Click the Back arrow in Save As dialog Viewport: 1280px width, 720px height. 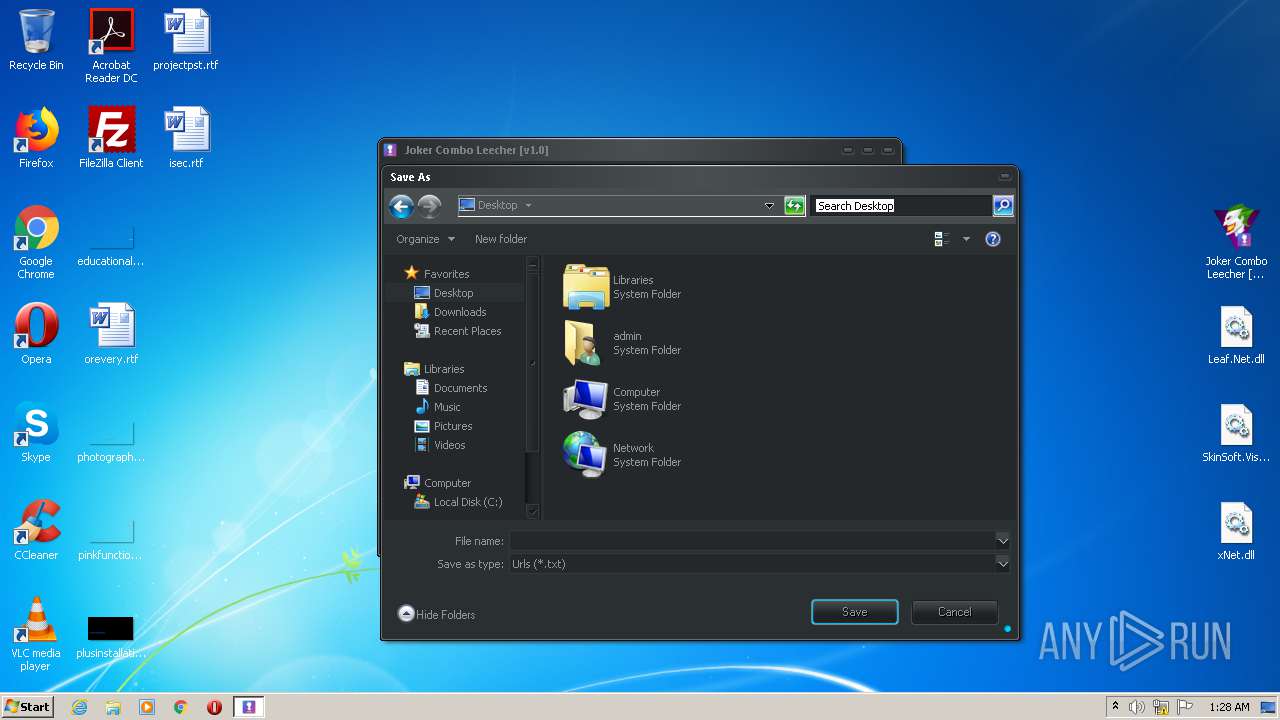click(x=401, y=206)
